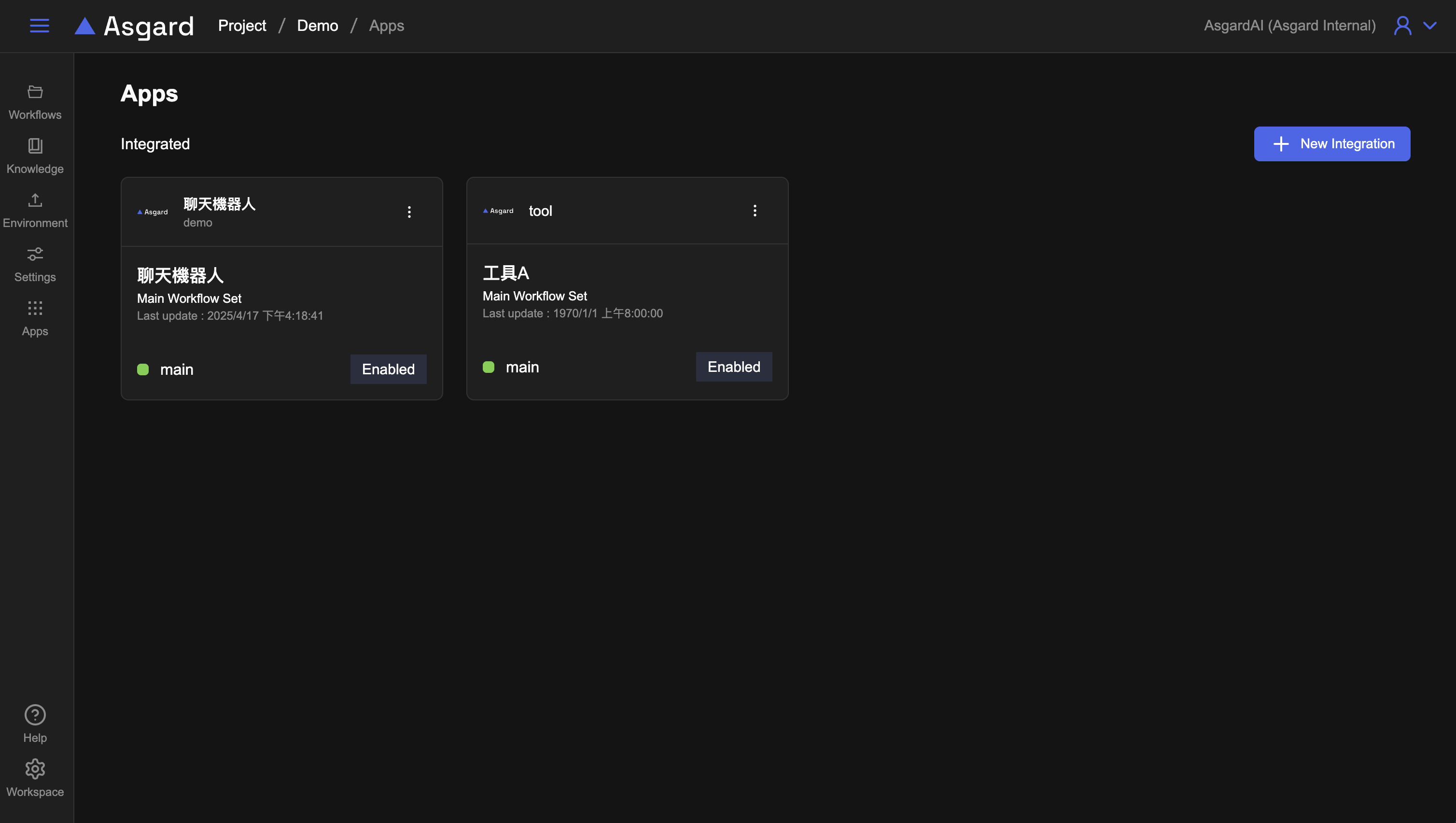Open the Environment sidebar item

[35, 211]
